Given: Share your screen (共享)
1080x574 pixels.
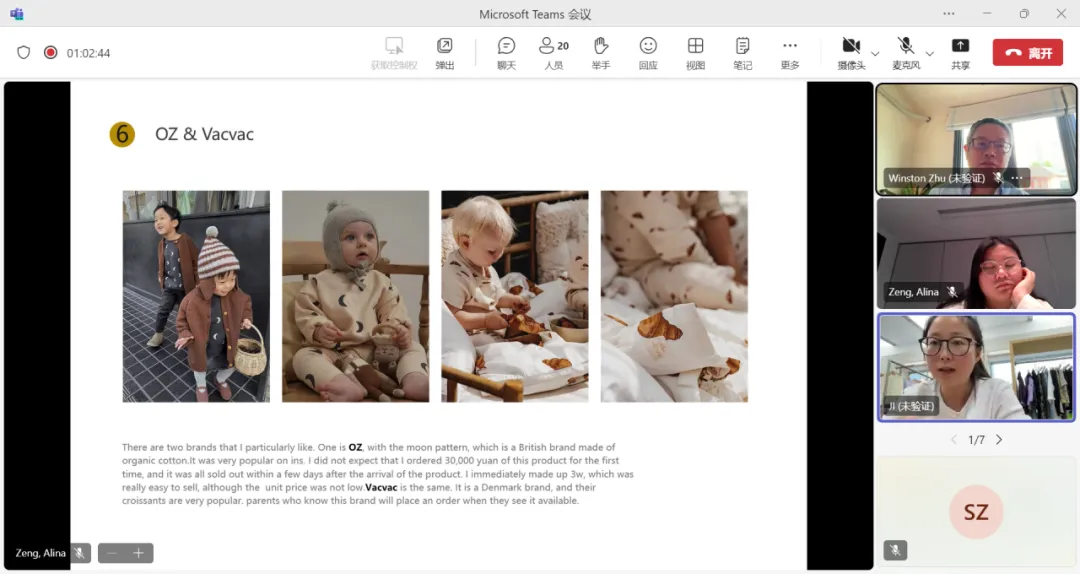Looking at the screenshot, I should [960, 53].
